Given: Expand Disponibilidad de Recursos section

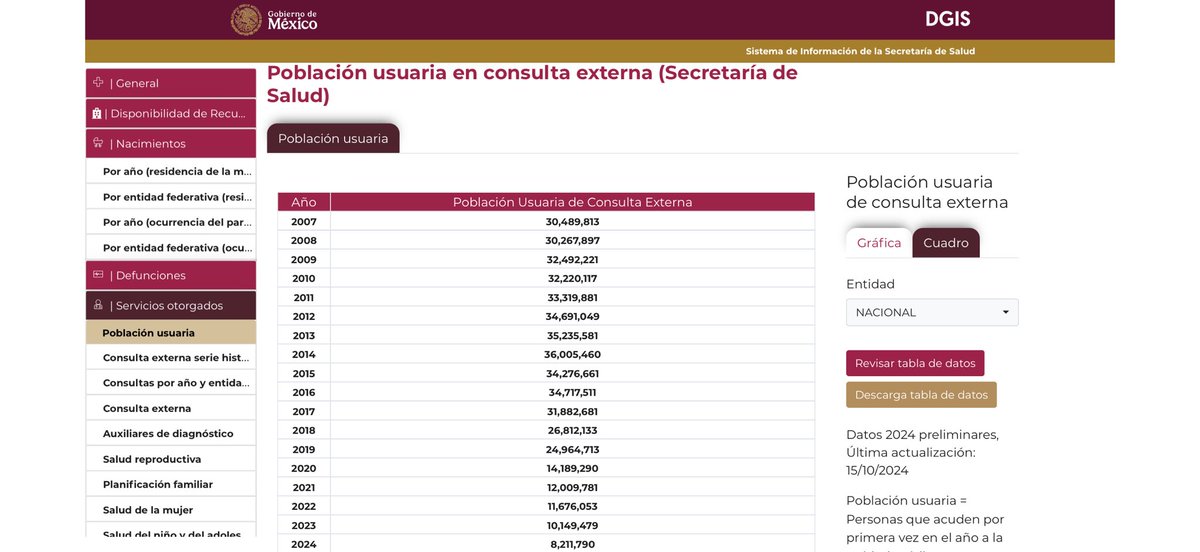Looking at the screenshot, I should pos(171,113).
